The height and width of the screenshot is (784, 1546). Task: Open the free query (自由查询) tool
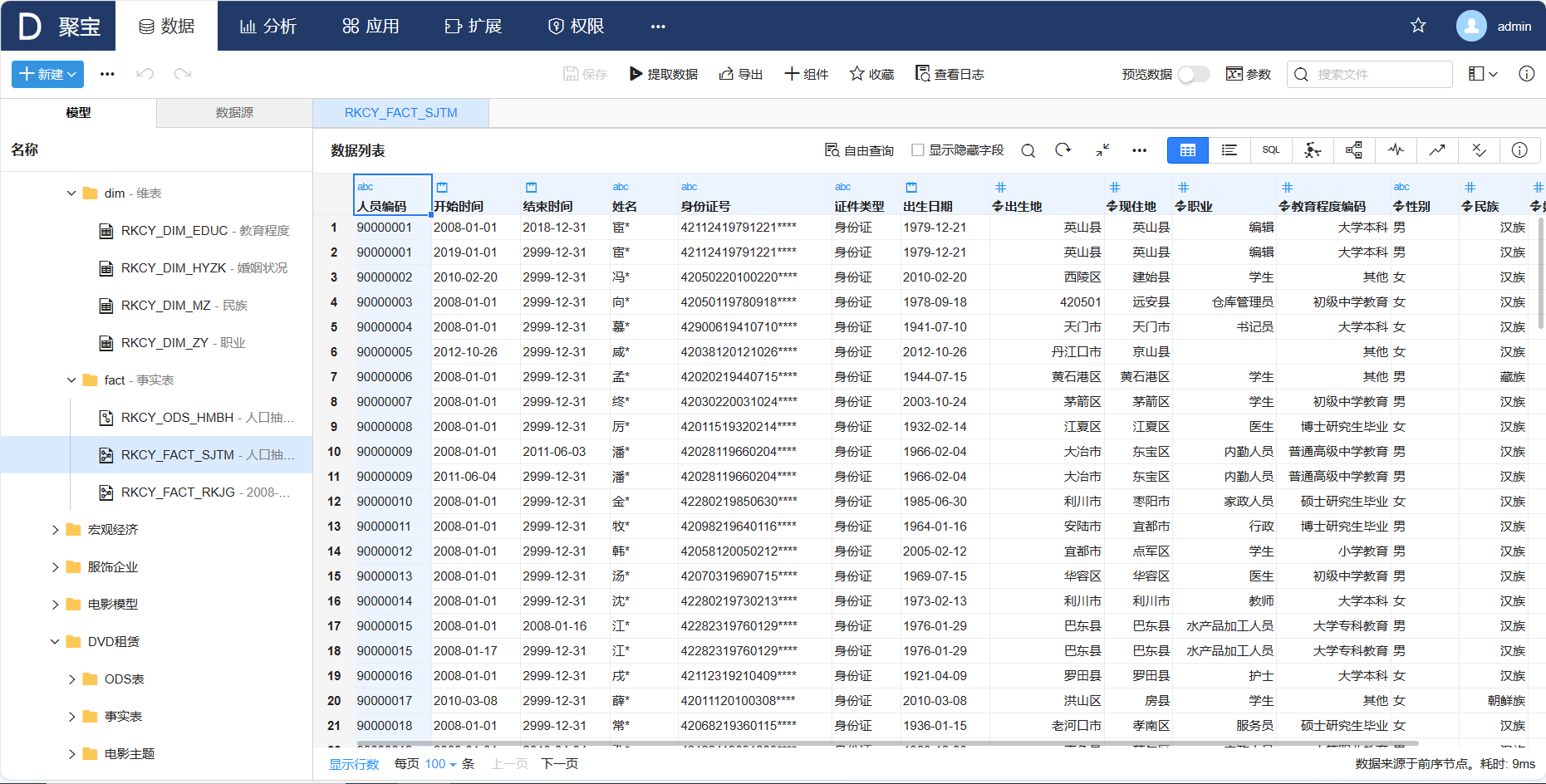click(859, 150)
